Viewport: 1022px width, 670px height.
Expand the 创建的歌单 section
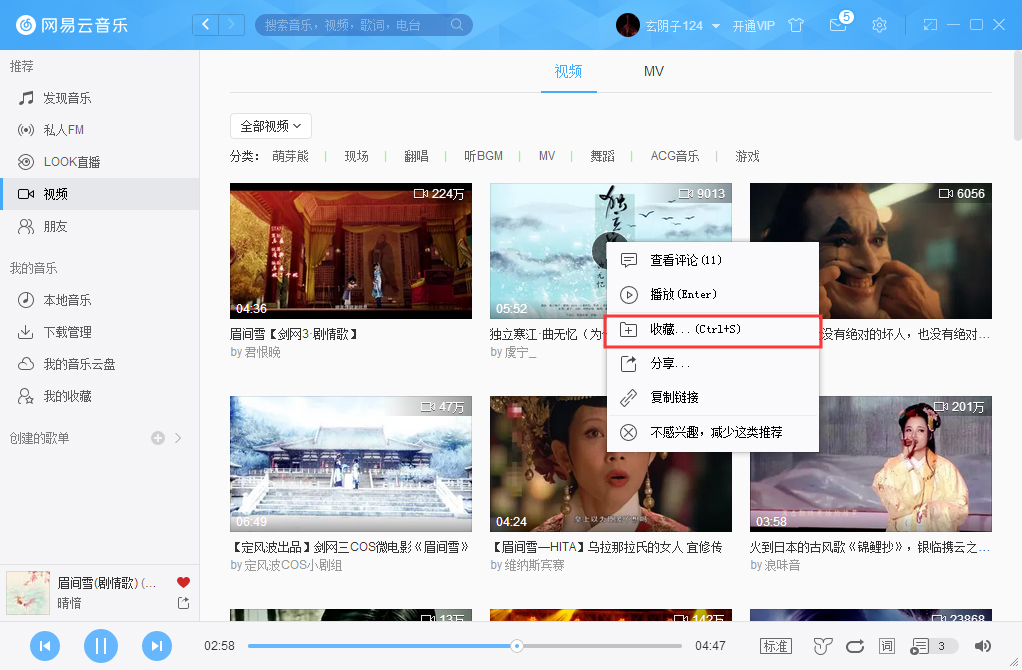click(178, 437)
